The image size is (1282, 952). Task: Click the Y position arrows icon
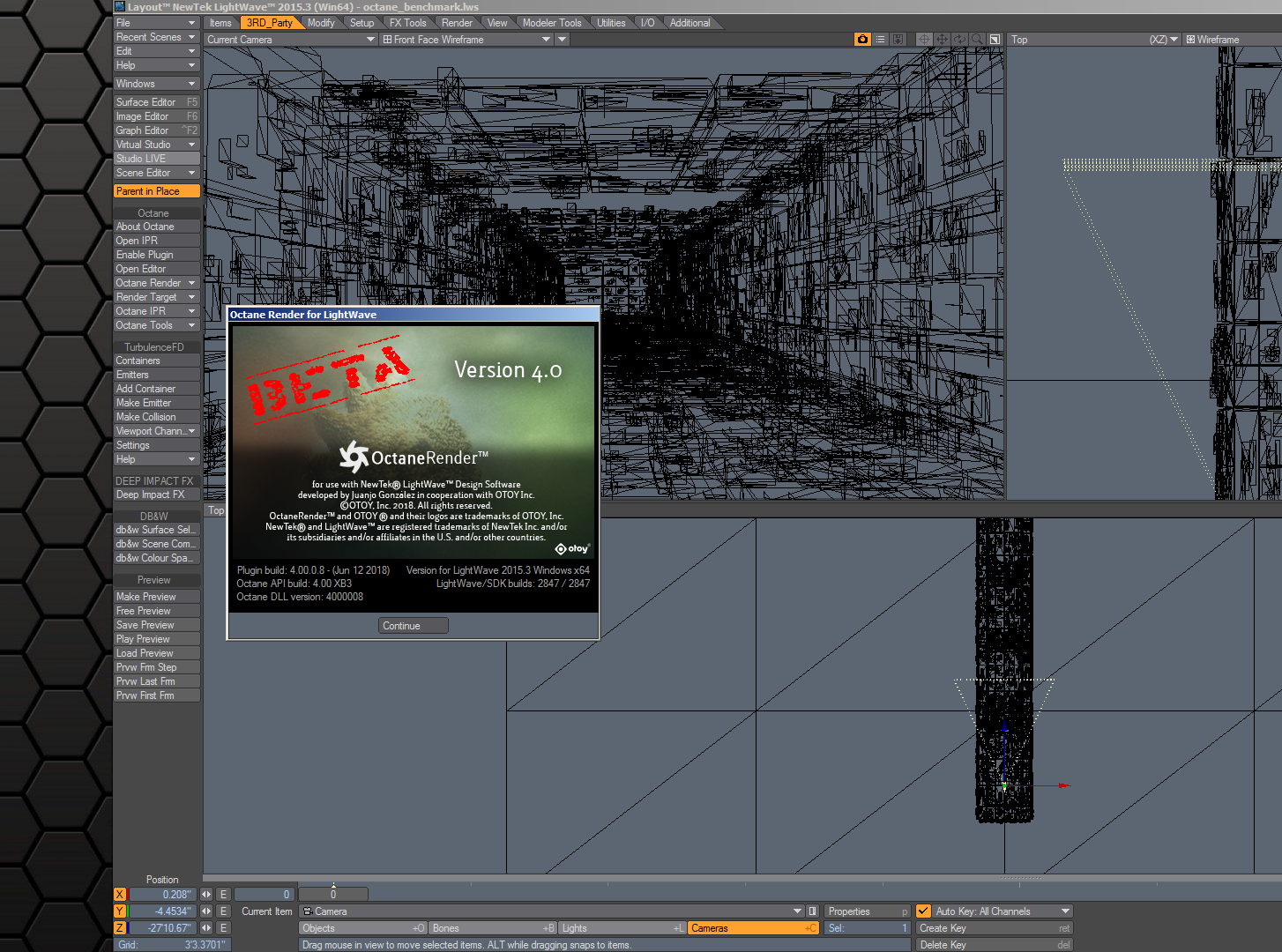pyautogui.click(x=206, y=911)
